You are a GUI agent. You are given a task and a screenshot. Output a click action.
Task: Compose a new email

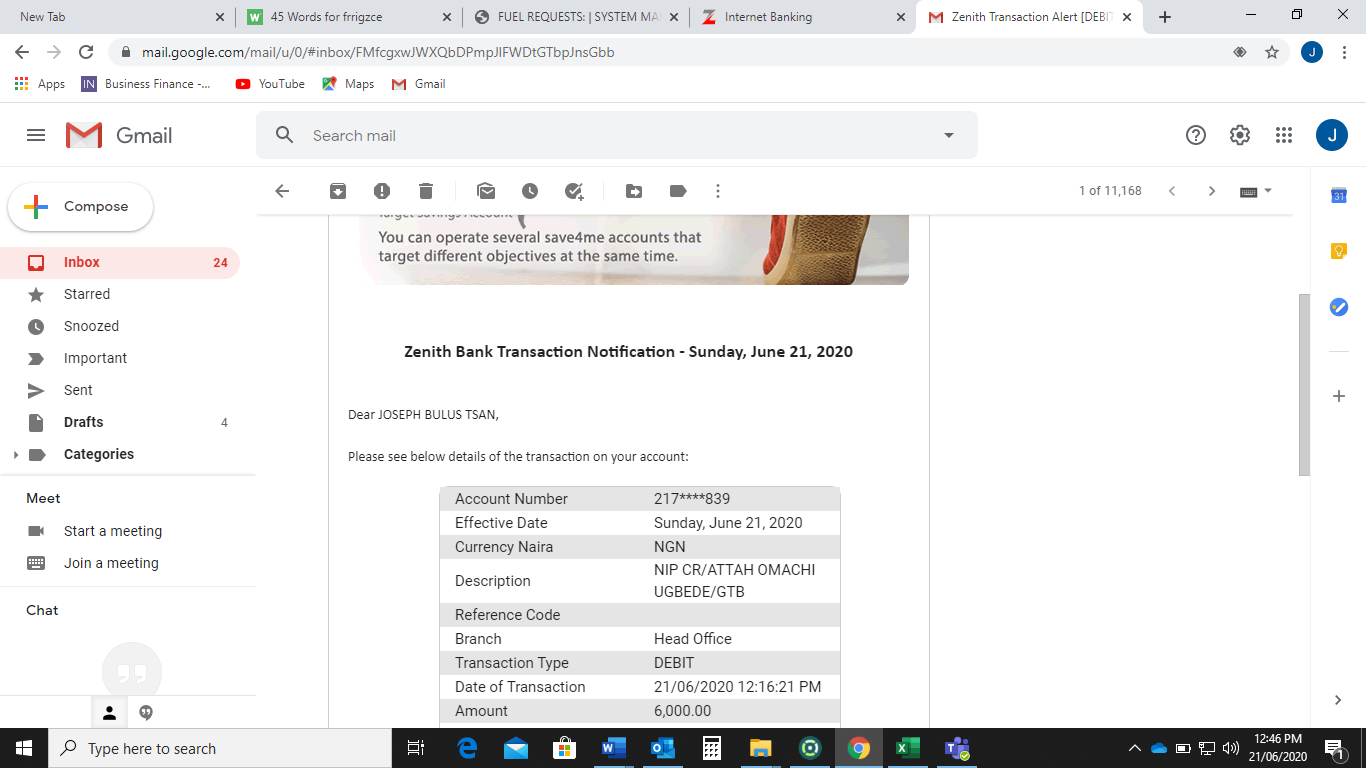coord(81,207)
